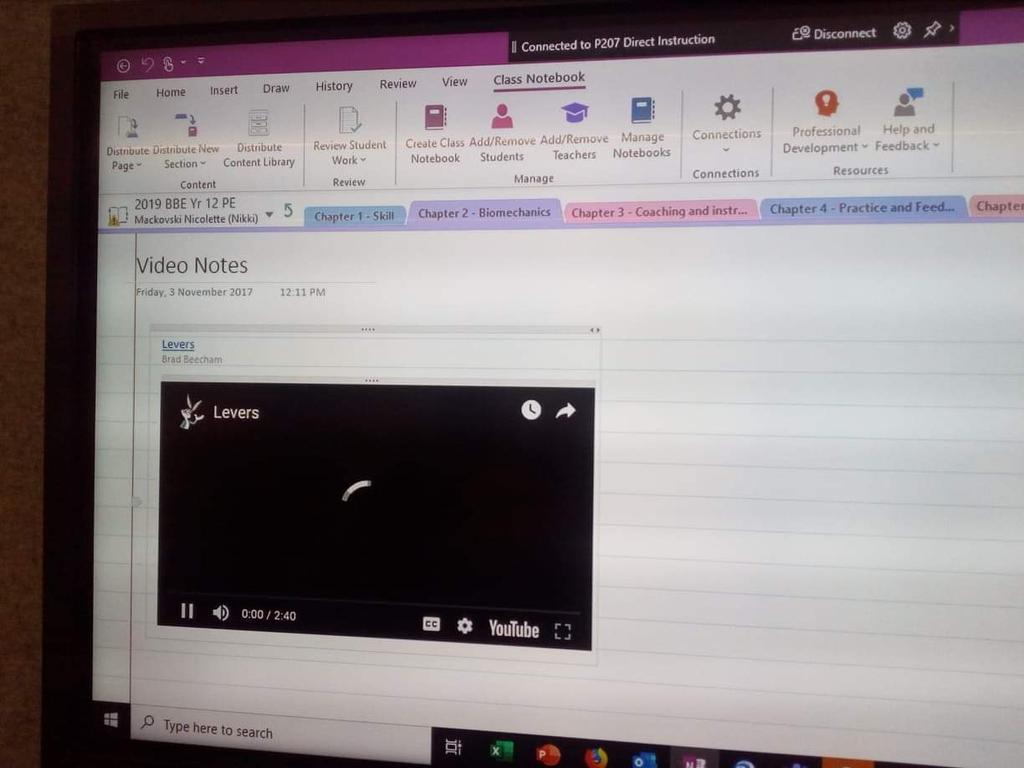Enter fullscreen on the Levers video
Image resolution: width=1024 pixels, height=768 pixels.
click(x=562, y=631)
